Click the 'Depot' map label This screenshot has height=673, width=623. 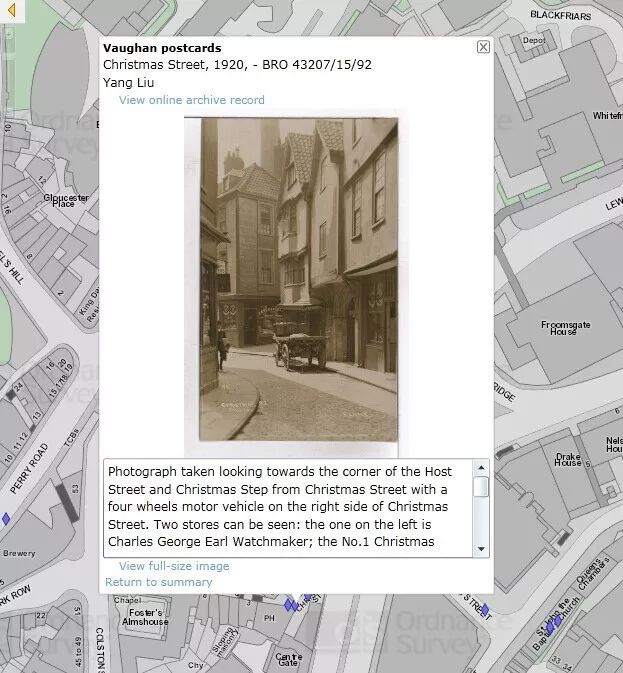[534, 40]
